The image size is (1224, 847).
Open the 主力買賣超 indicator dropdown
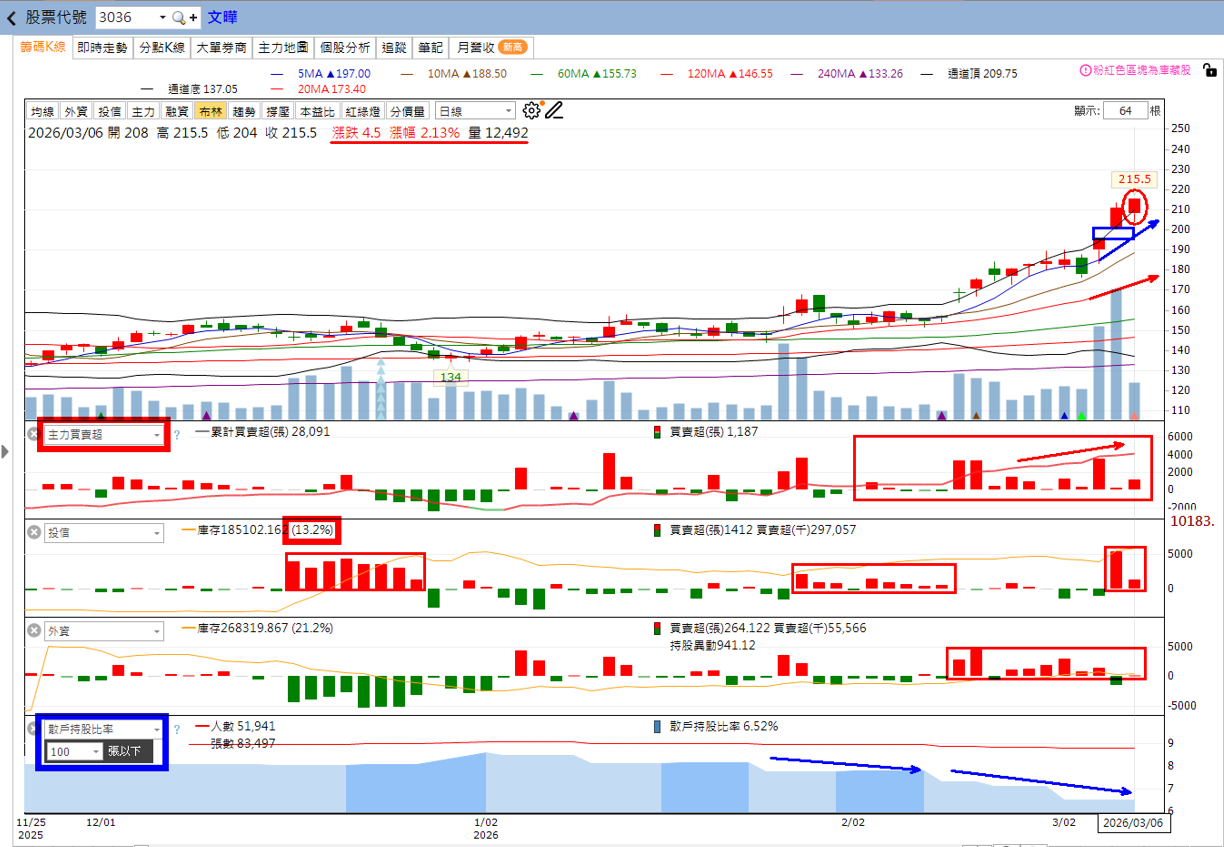point(156,435)
